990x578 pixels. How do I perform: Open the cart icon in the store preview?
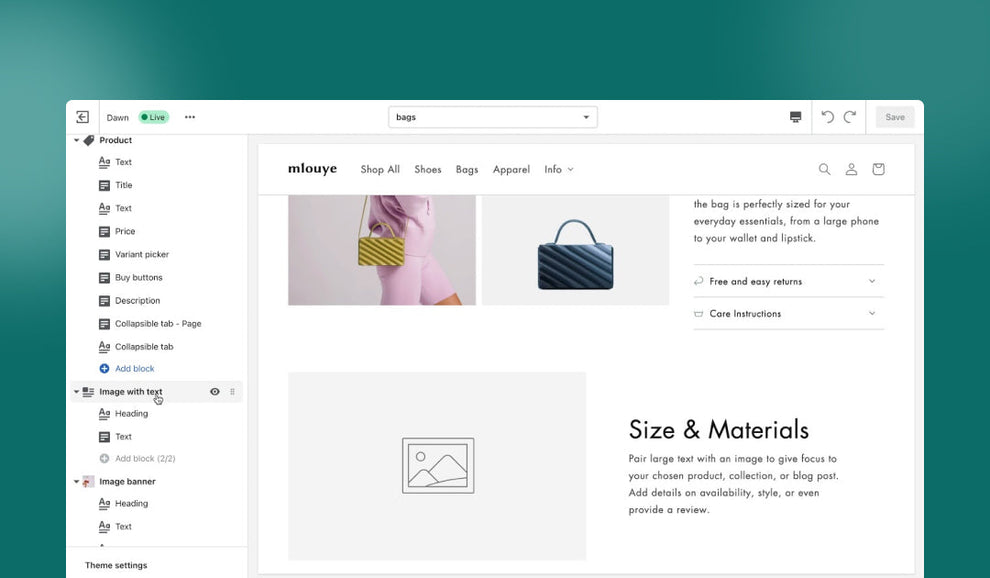878,169
